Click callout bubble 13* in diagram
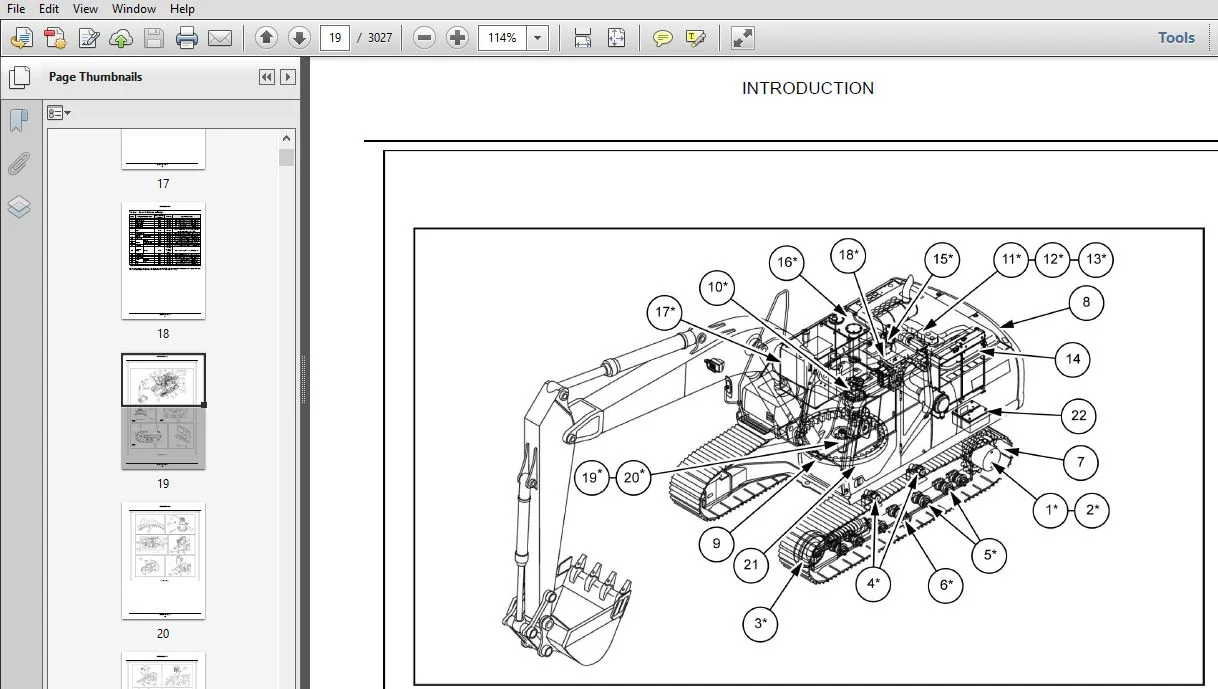Image resolution: width=1218 pixels, height=689 pixels. pos(1095,259)
